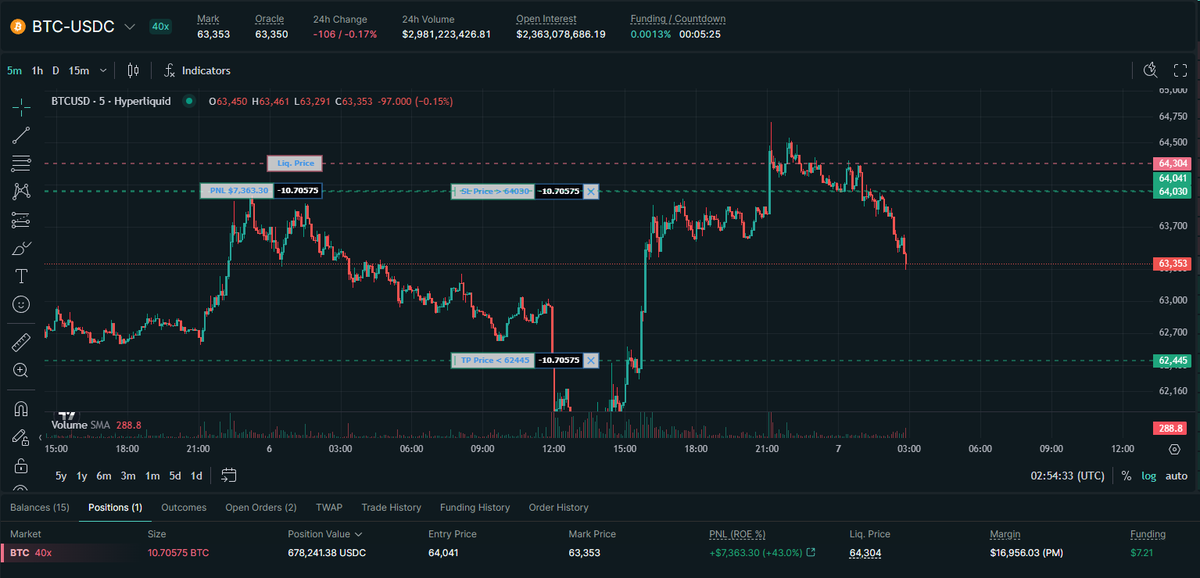This screenshot has width=1200, height=578.
Task: Click the Liq. Price chart label
Action: coord(296,163)
